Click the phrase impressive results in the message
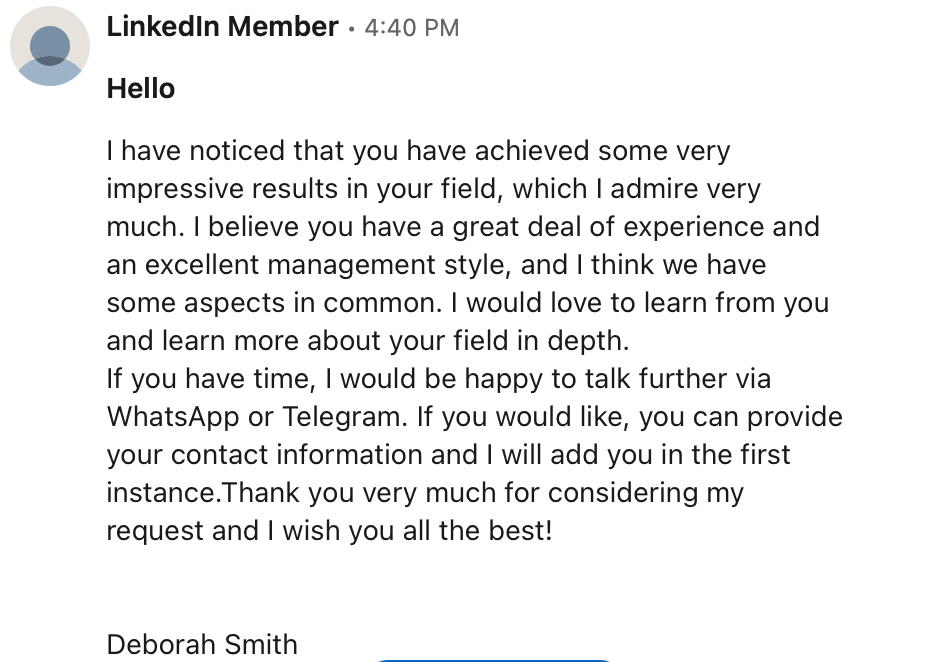 [x=222, y=189]
